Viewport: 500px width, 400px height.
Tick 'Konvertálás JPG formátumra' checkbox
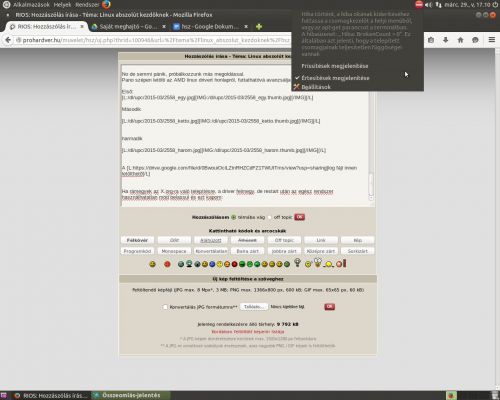click(165, 307)
